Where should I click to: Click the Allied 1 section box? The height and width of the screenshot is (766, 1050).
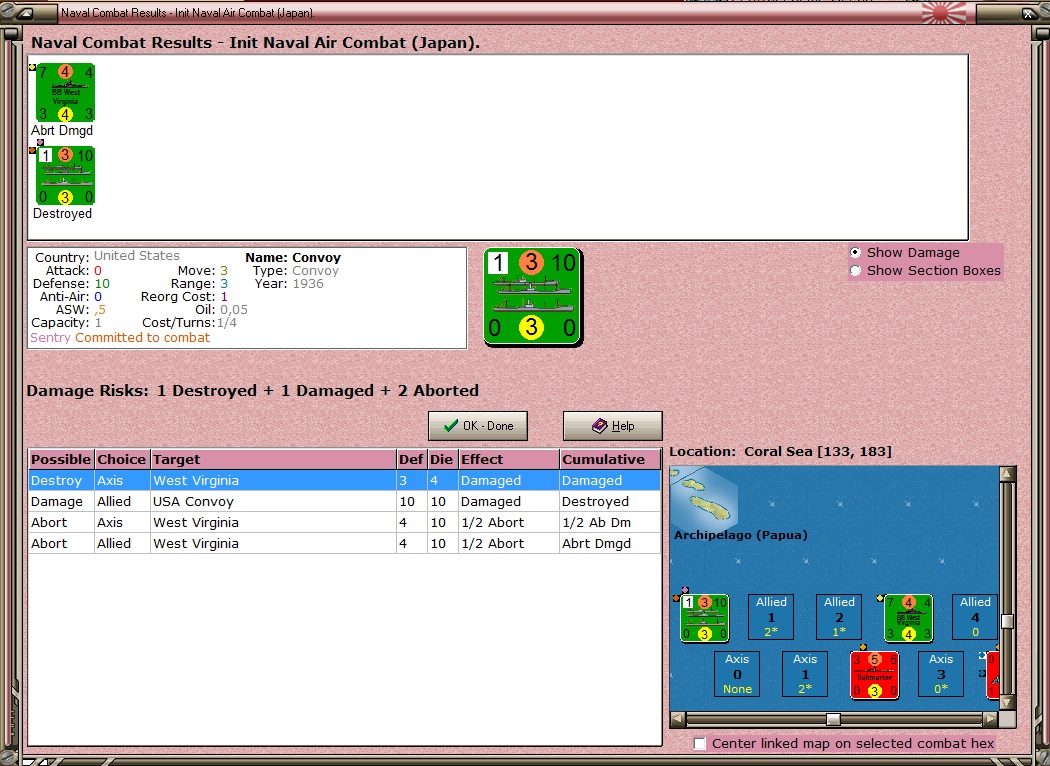click(771, 617)
